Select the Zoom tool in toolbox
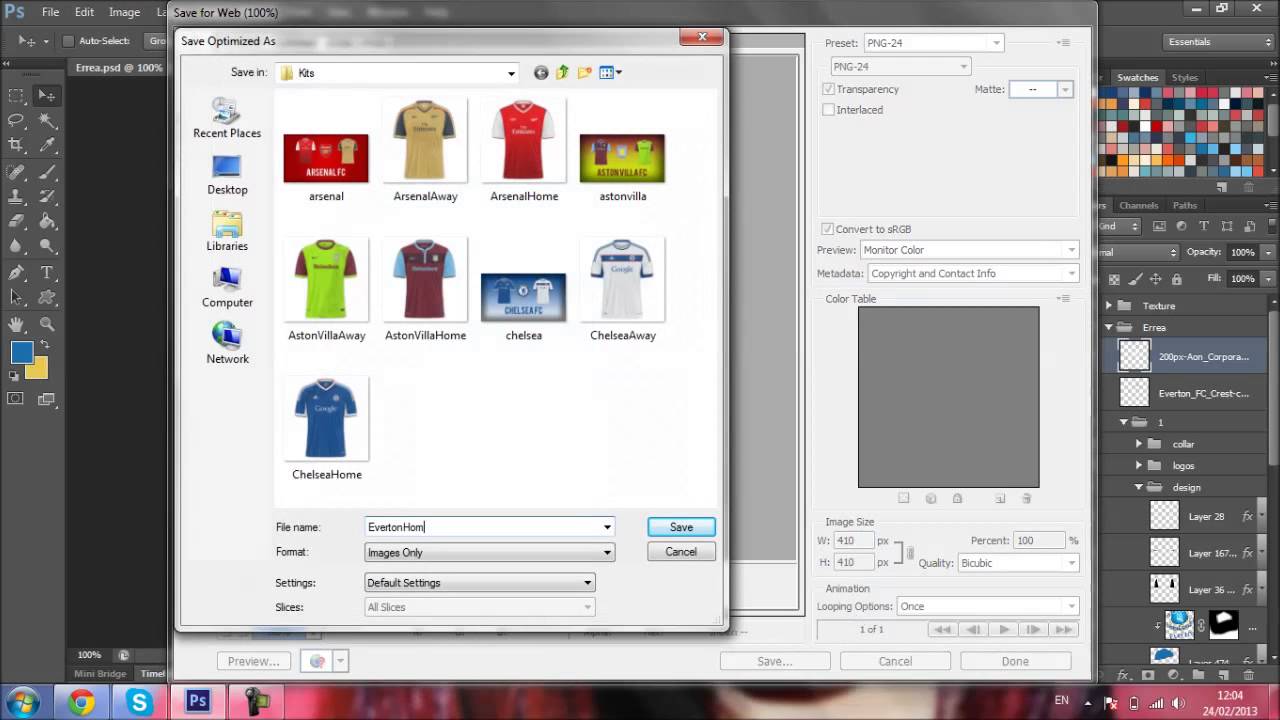Viewport: 1280px width, 720px height. pyautogui.click(x=47, y=324)
